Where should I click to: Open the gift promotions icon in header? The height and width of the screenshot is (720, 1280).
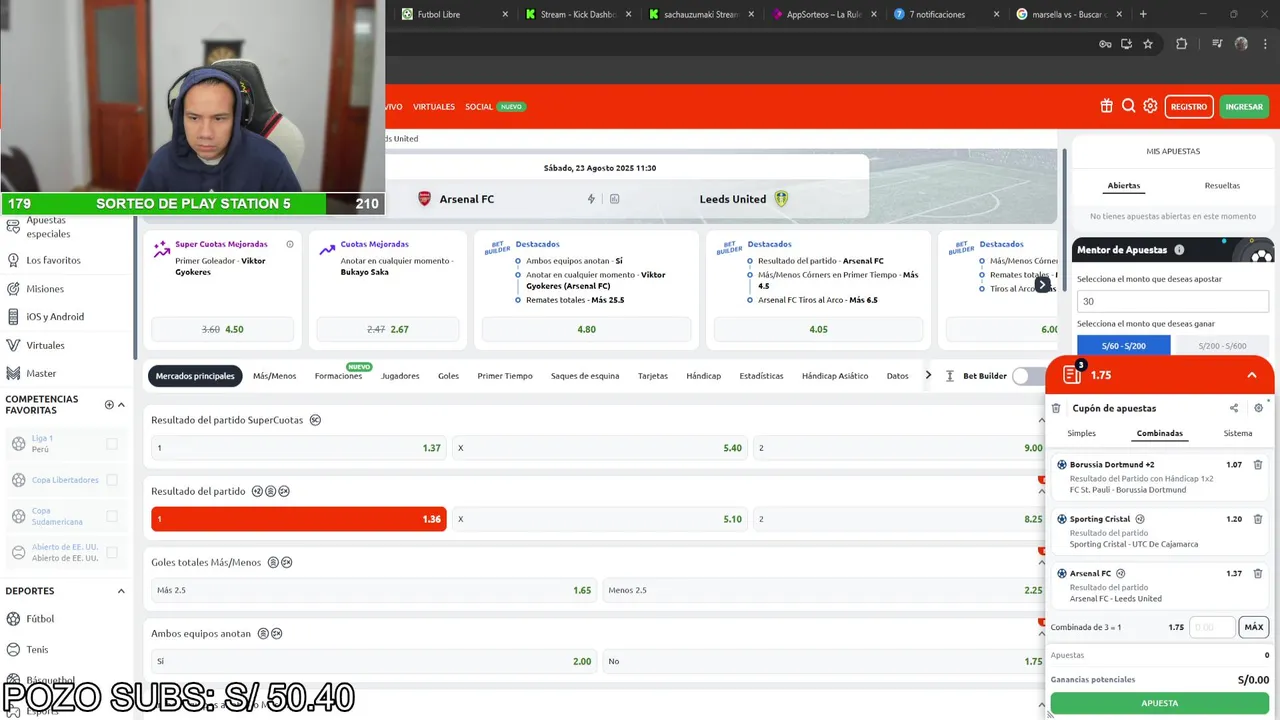coord(1106,106)
